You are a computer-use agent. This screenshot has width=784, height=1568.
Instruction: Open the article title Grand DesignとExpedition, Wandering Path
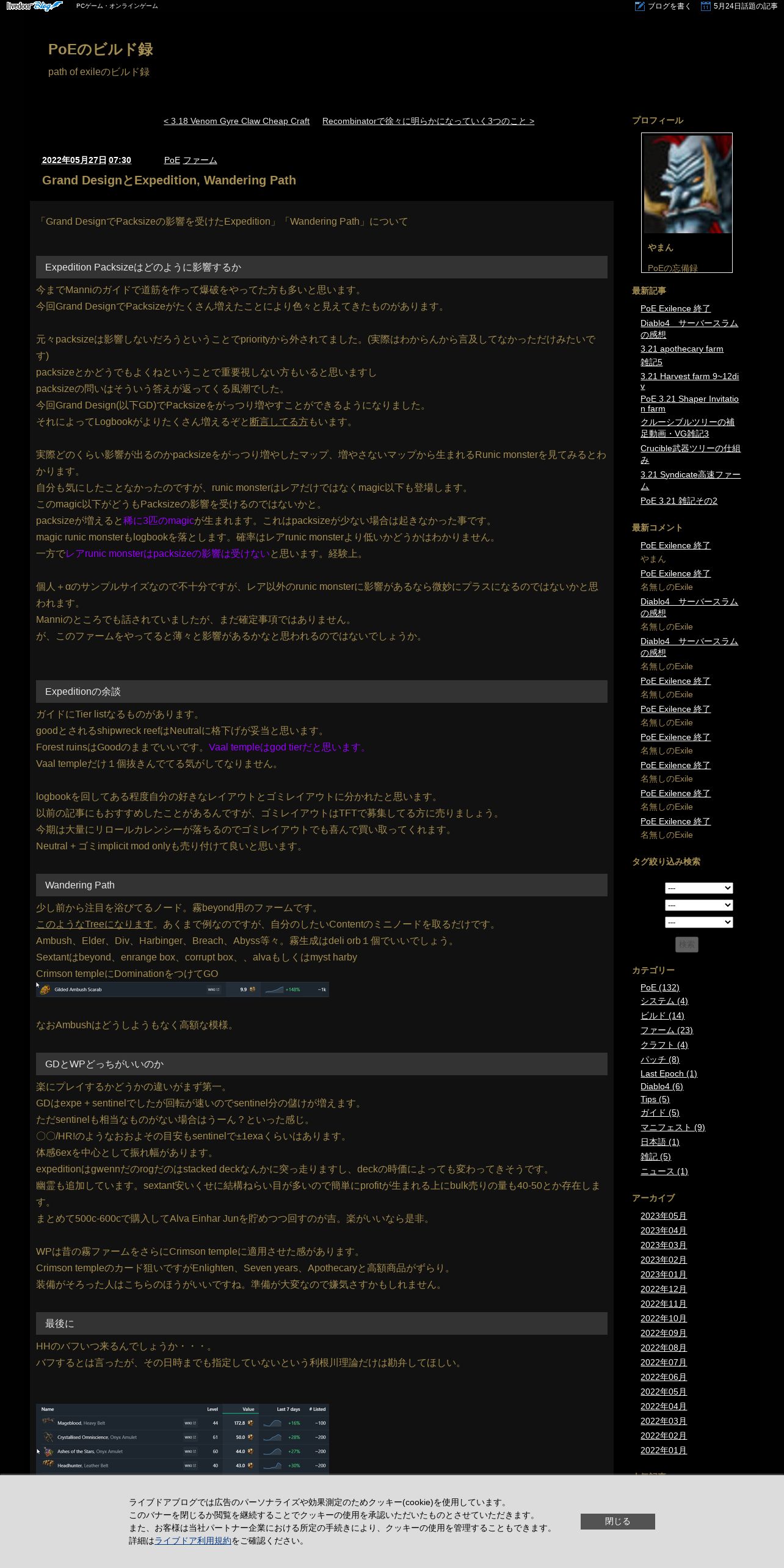169,180
